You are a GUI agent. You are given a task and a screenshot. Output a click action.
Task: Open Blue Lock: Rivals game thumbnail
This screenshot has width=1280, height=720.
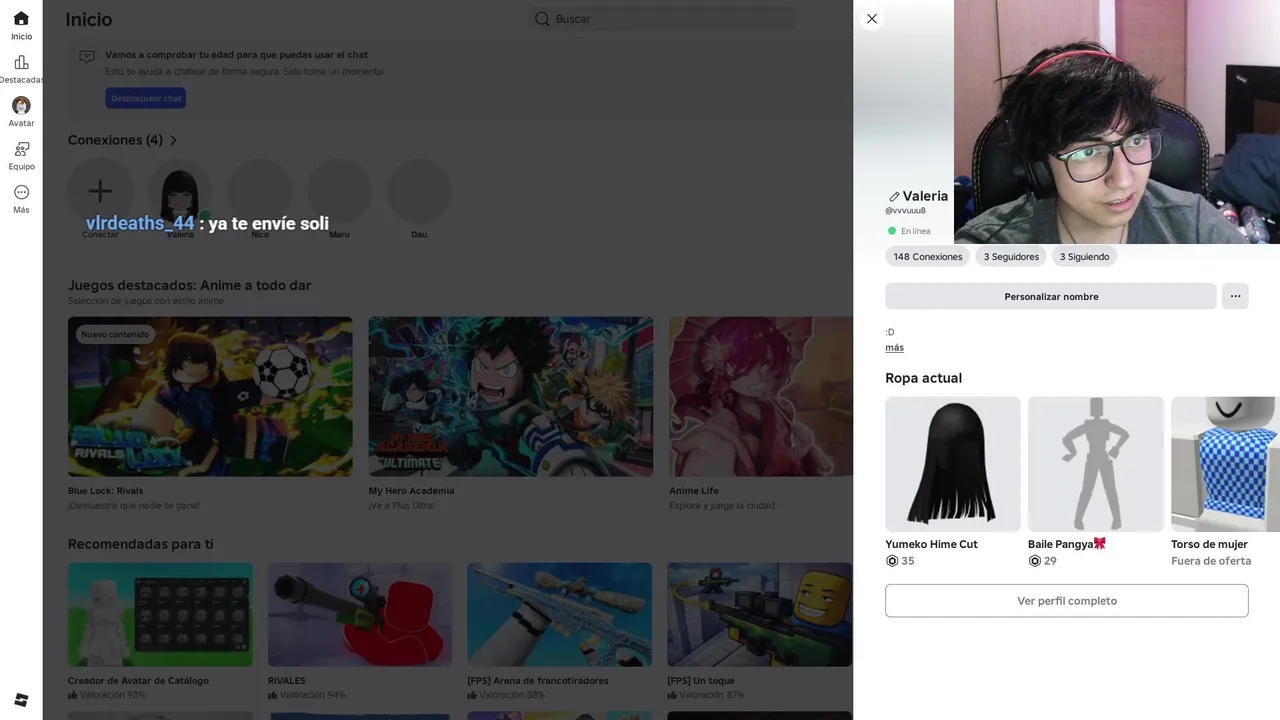point(210,396)
